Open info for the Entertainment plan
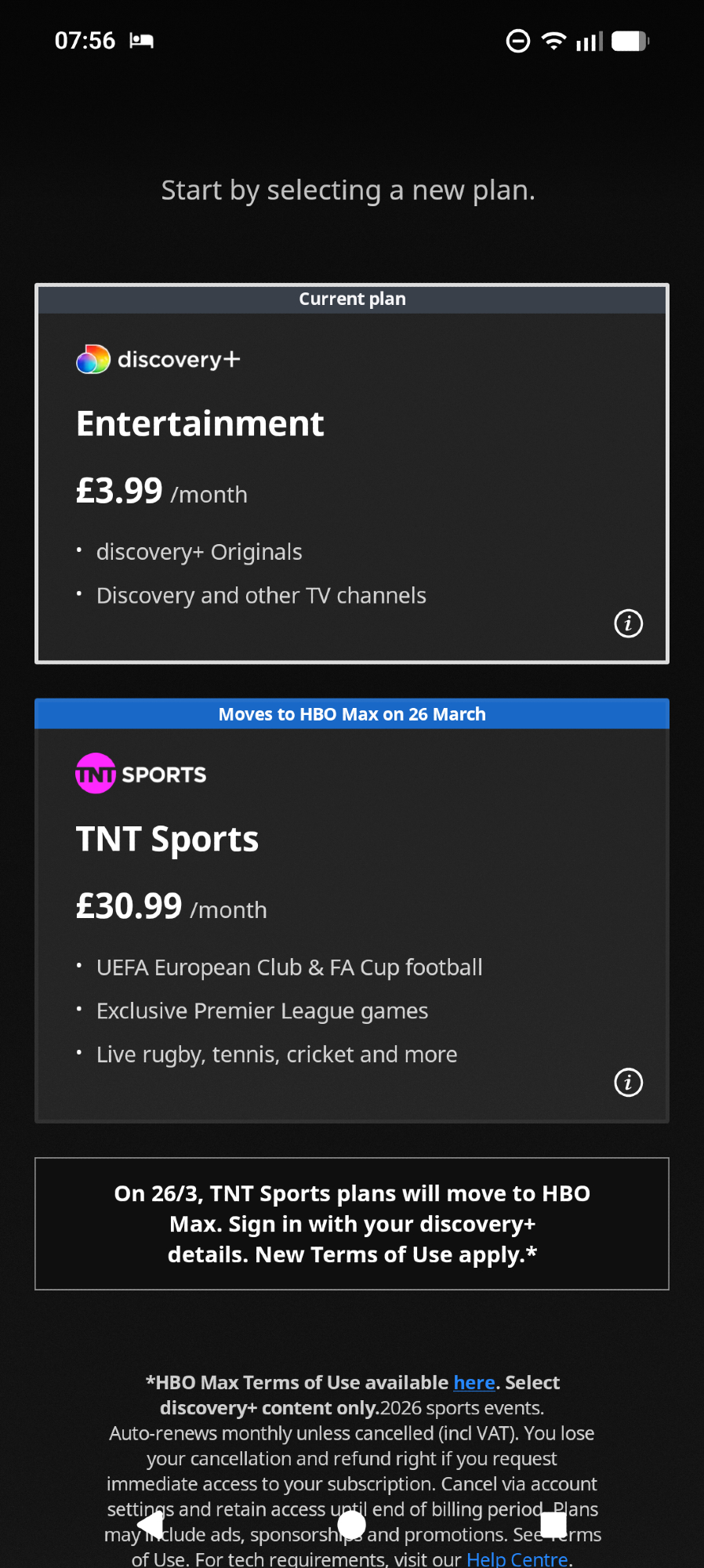The width and height of the screenshot is (704, 1568). (628, 623)
